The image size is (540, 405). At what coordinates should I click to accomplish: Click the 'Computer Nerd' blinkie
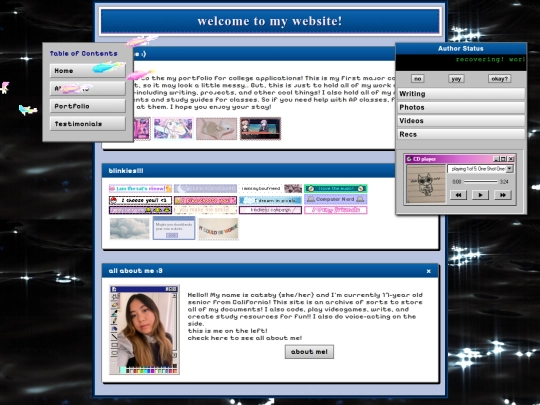click(335, 199)
